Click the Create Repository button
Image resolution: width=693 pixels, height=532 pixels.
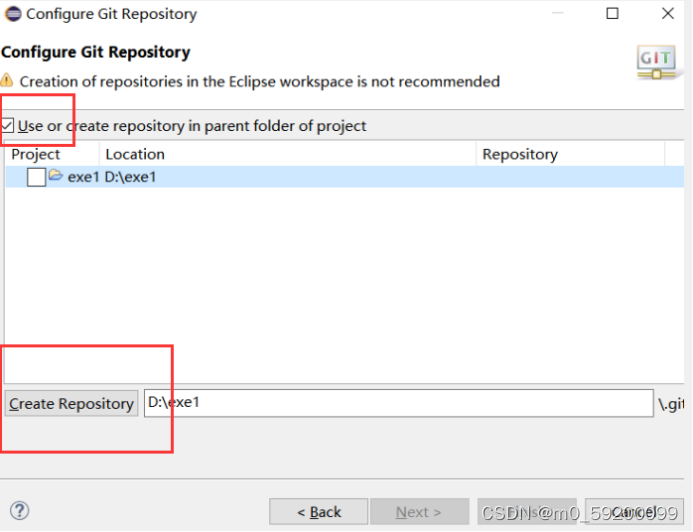(x=71, y=403)
